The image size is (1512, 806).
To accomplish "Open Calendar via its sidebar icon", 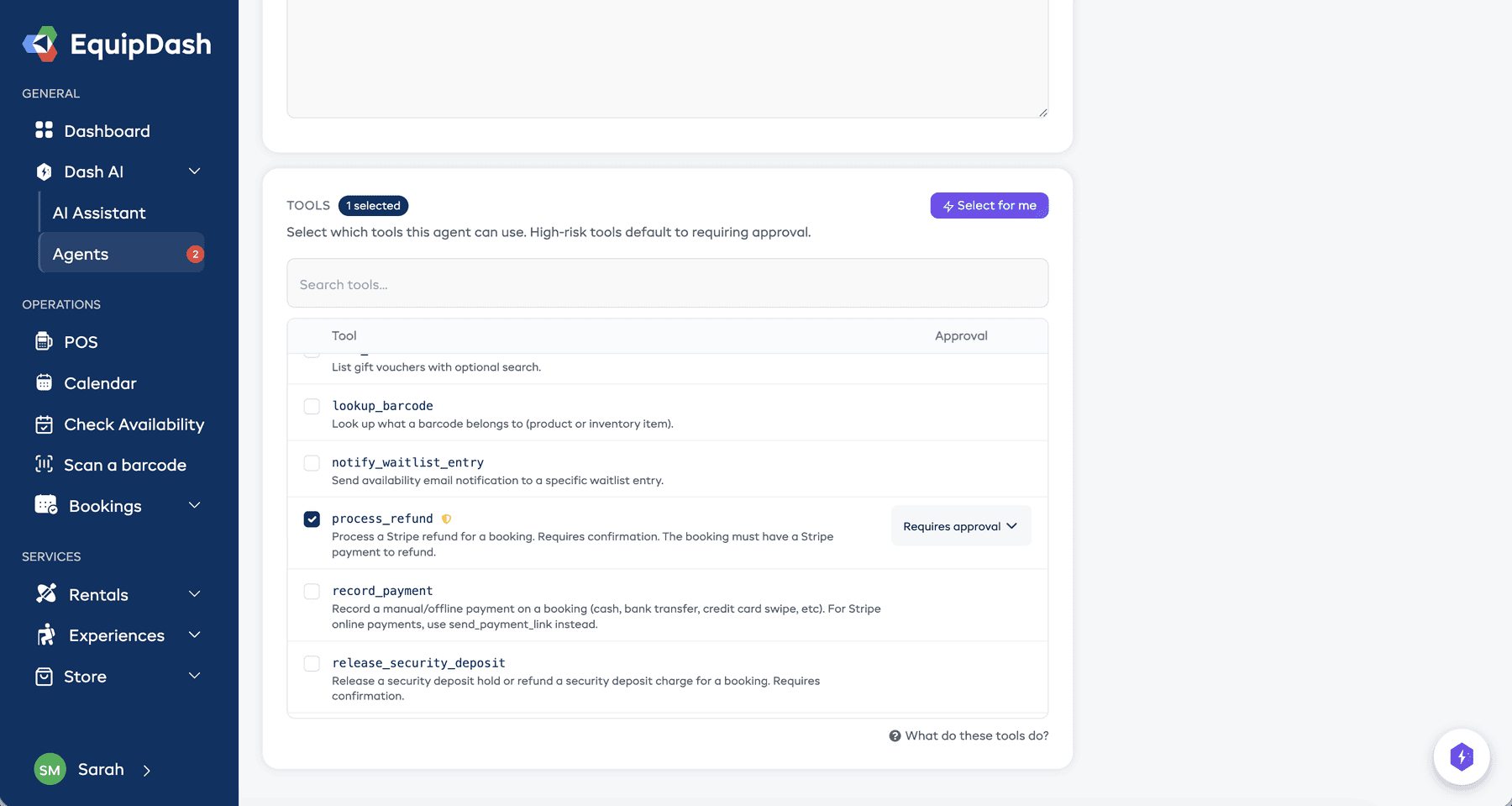I will point(44,382).
